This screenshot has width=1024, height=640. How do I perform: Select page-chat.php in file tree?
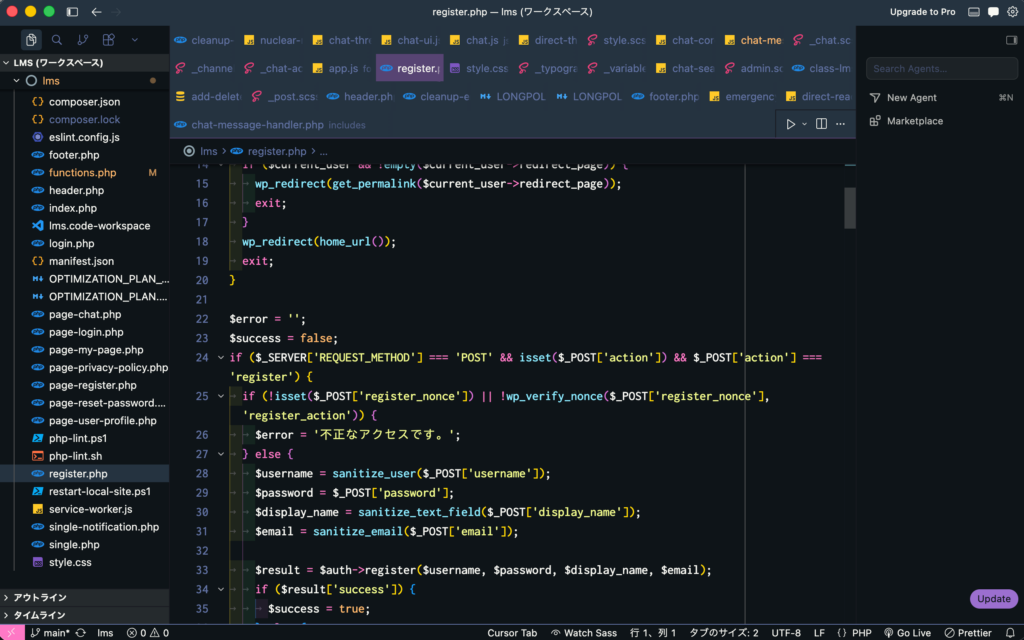[x=85, y=314]
